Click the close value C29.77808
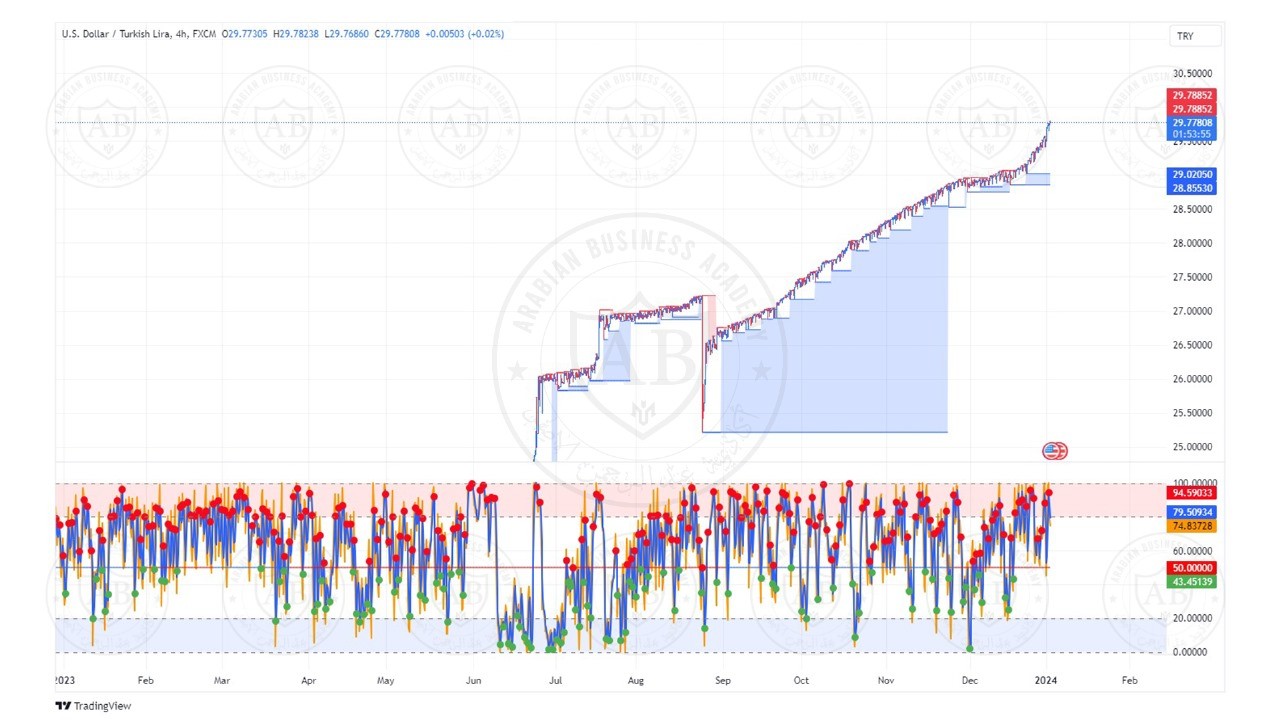This screenshot has width=1280, height=720. [397, 34]
